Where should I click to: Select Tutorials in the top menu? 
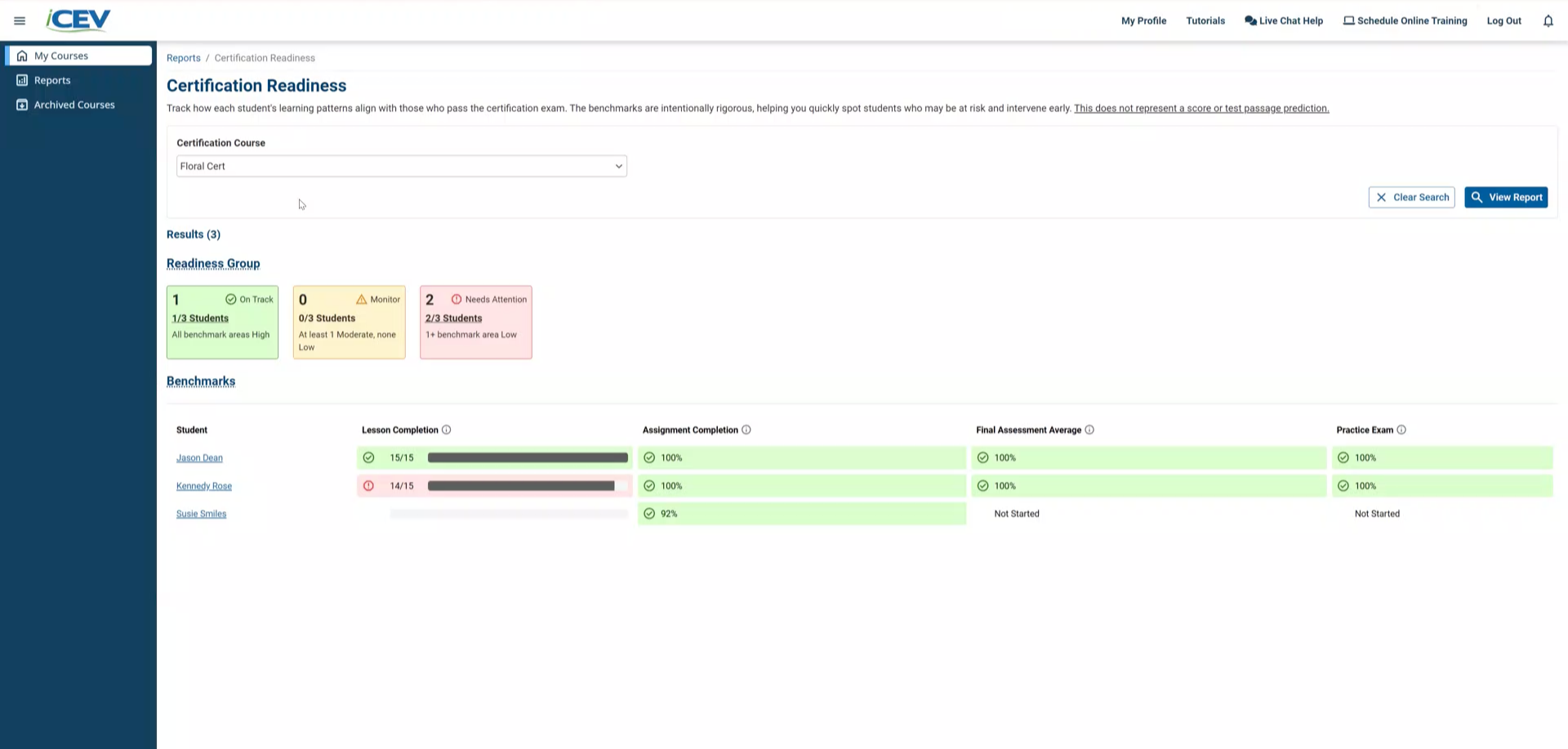pos(1205,20)
